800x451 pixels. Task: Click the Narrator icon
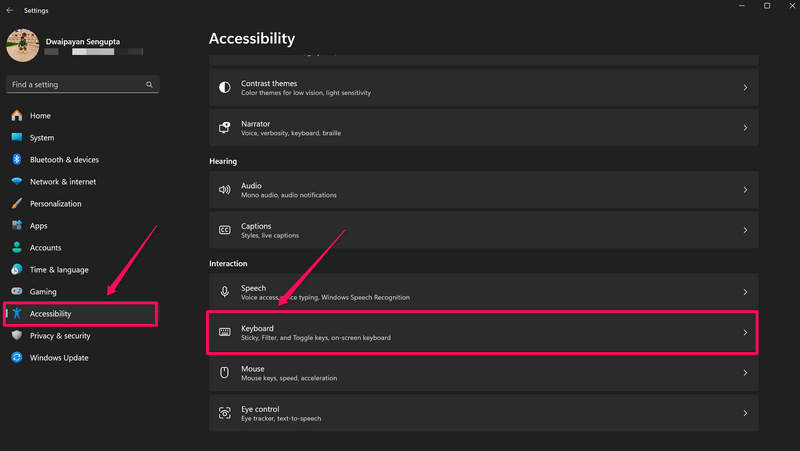pyautogui.click(x=224, y=128)
